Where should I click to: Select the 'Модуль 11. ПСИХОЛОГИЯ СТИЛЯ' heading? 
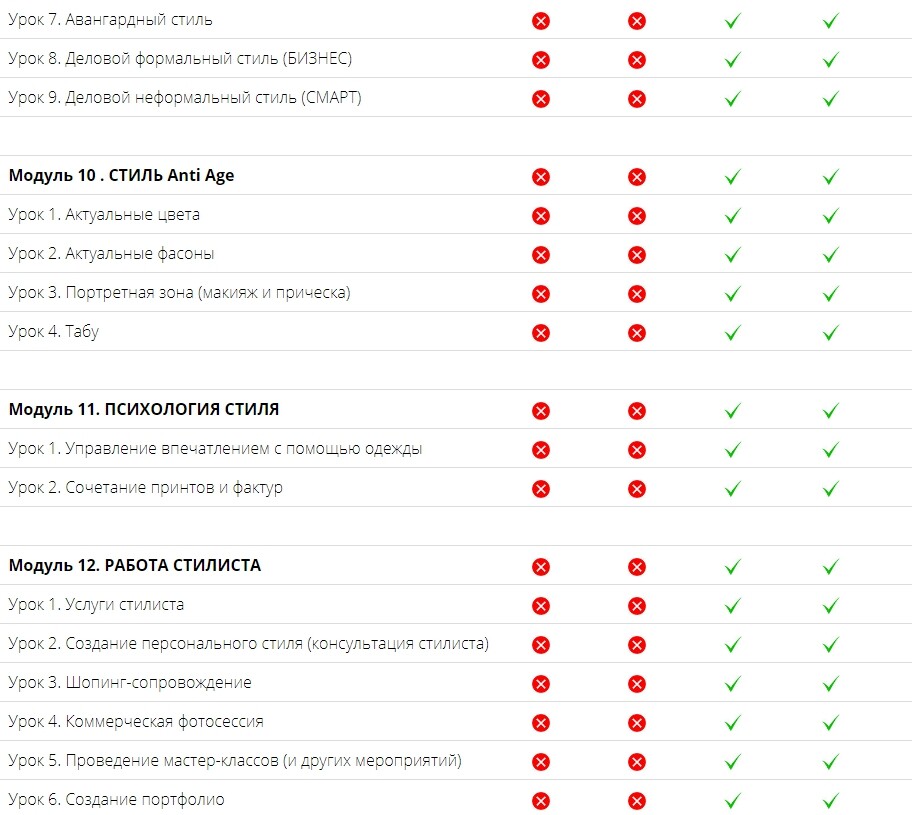point(144,409)
